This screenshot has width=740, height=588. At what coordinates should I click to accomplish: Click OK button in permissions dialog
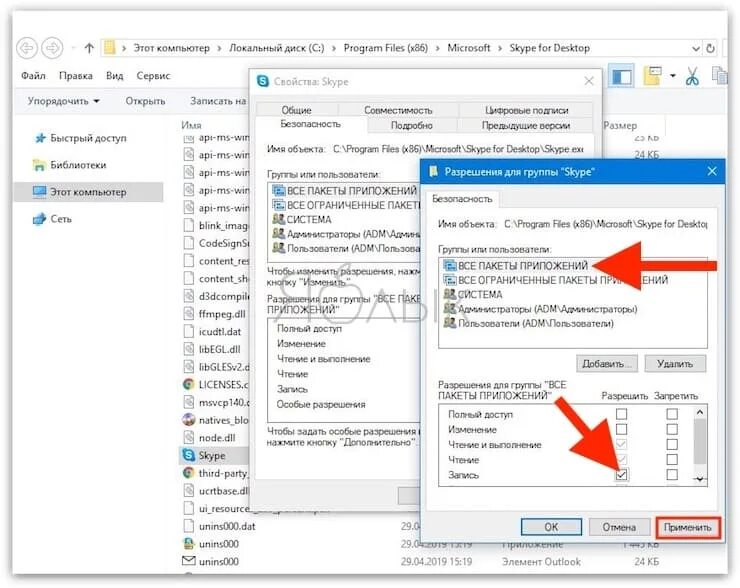point(551,527)
